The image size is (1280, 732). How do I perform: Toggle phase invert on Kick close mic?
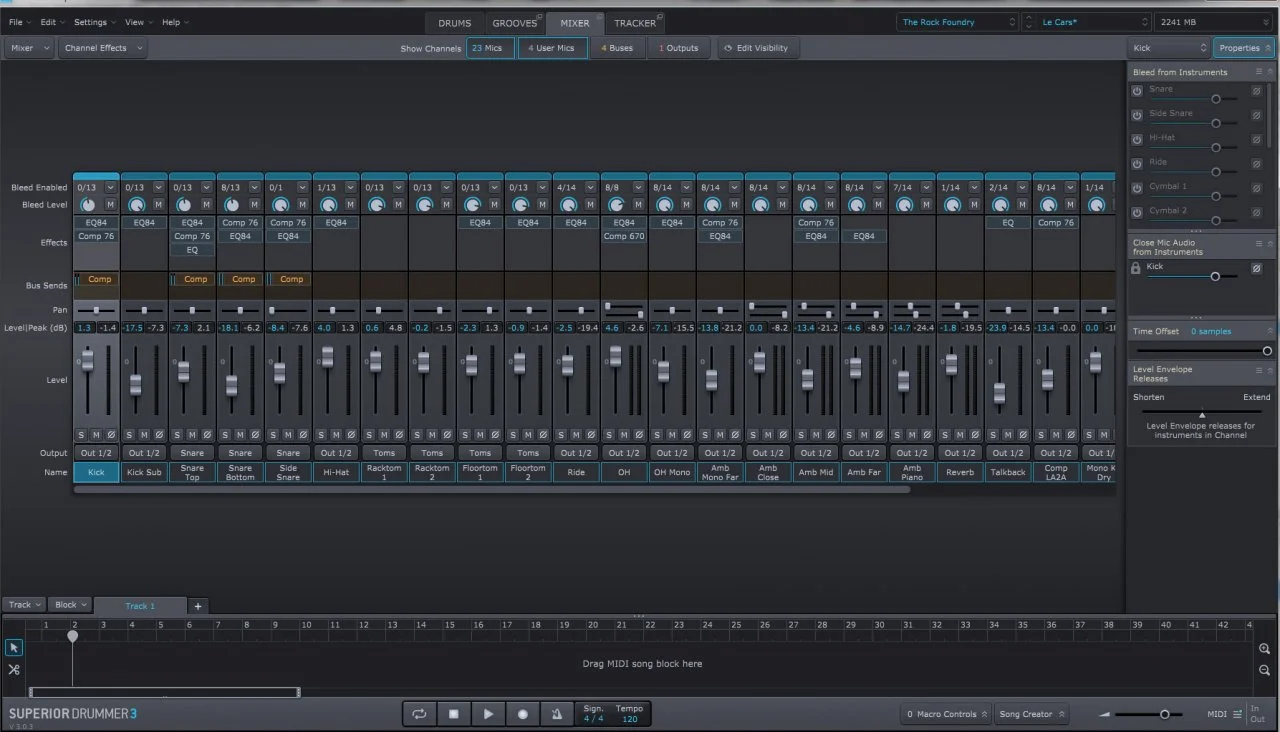(1257, 268)
